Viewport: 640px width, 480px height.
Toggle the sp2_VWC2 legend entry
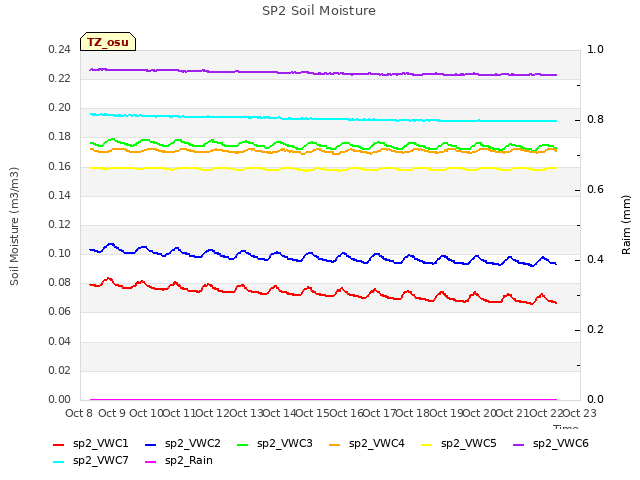click(x=182, y=444)
